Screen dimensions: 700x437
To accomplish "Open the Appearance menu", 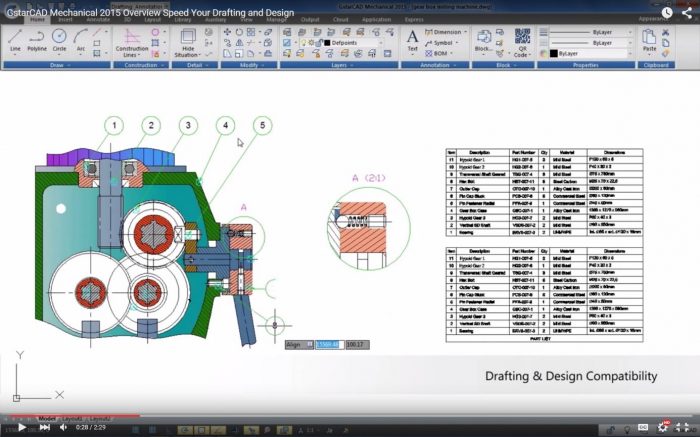I will click(653, 19).
